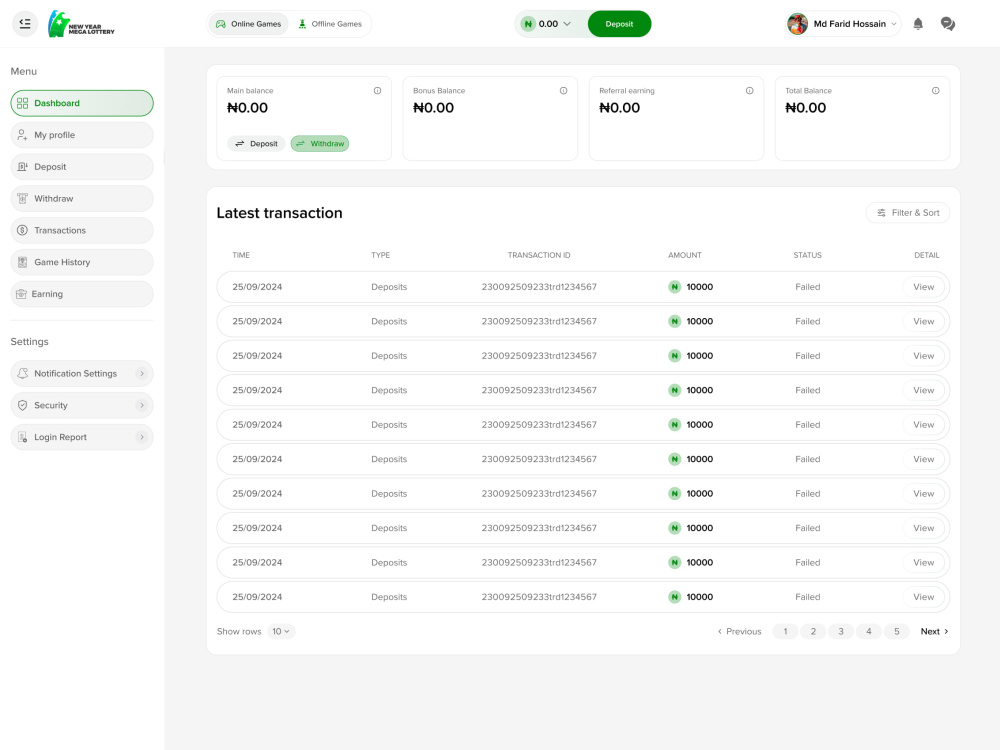Click the Game History icon
This screenshot has height=750, width=1000.
22,262
